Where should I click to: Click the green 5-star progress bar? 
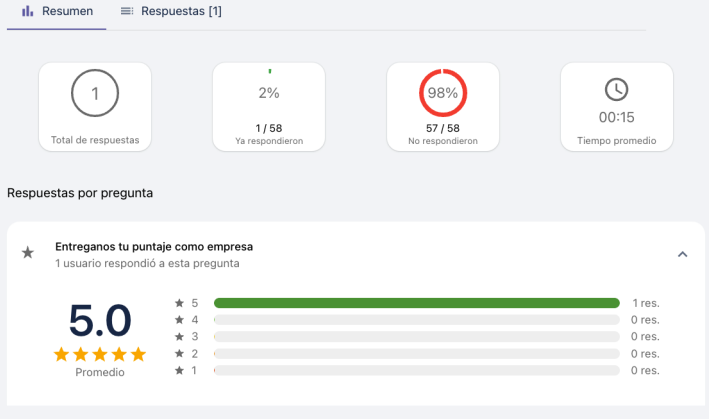tap(416, 303)
